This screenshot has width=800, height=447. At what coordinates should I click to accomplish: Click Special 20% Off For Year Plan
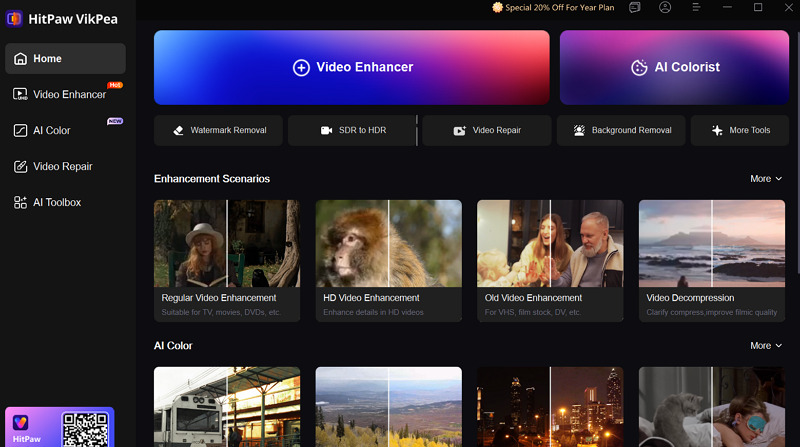coord(553,8)
